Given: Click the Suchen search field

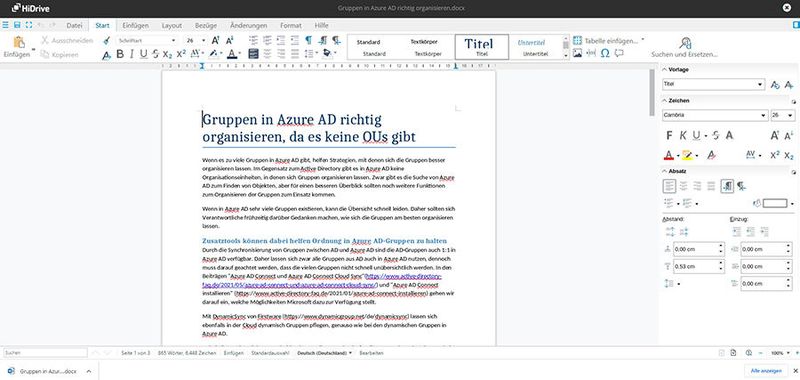Looking at the screenshot, I should (45, 352).
